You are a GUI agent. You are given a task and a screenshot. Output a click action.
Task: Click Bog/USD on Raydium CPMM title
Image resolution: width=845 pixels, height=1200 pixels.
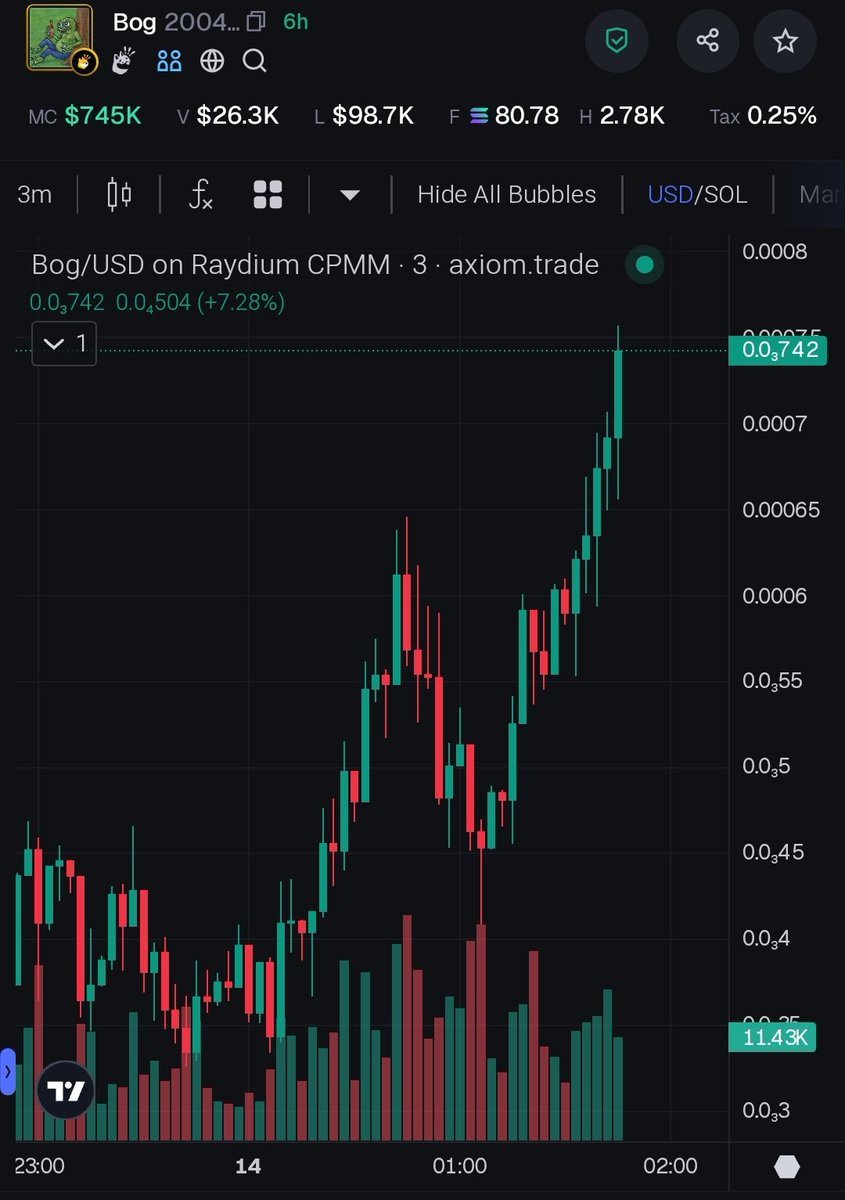316,265
